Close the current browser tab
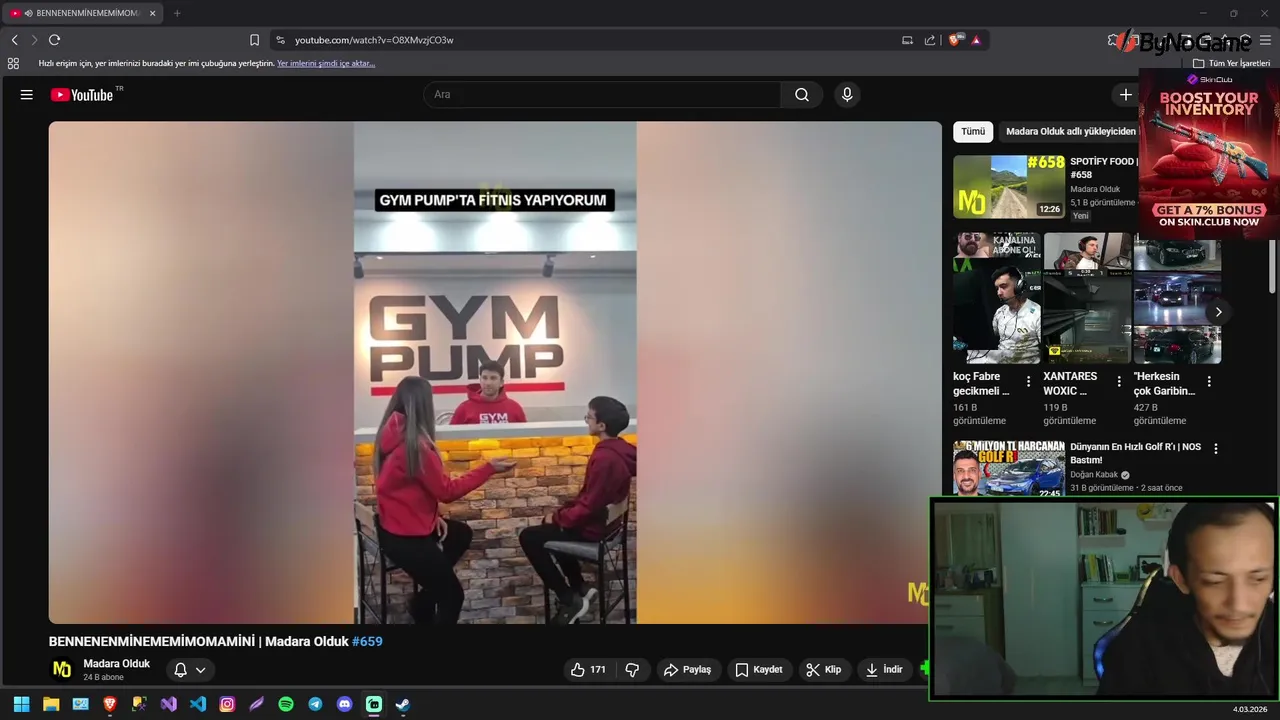Screen dimensions: 1280x720 [153, 13]
